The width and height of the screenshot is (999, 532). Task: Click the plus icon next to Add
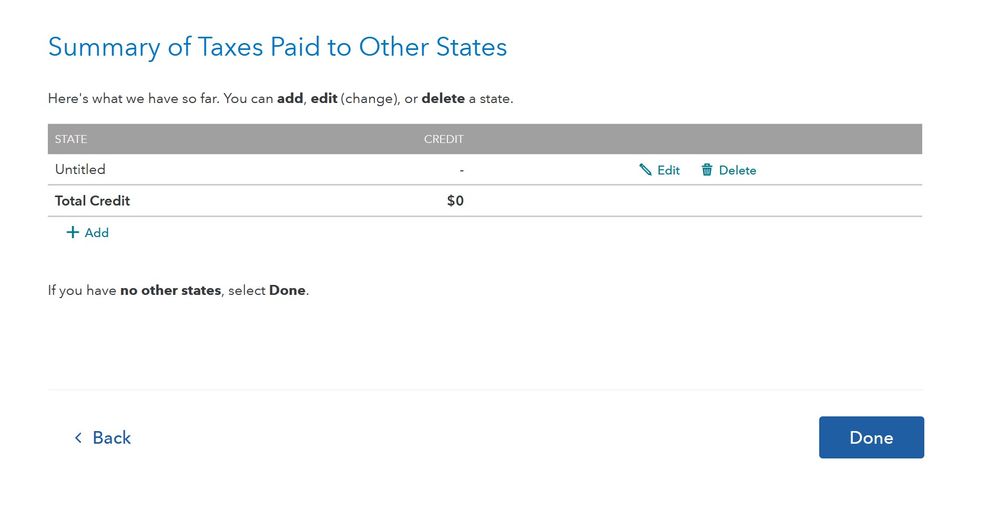point(72,233)
